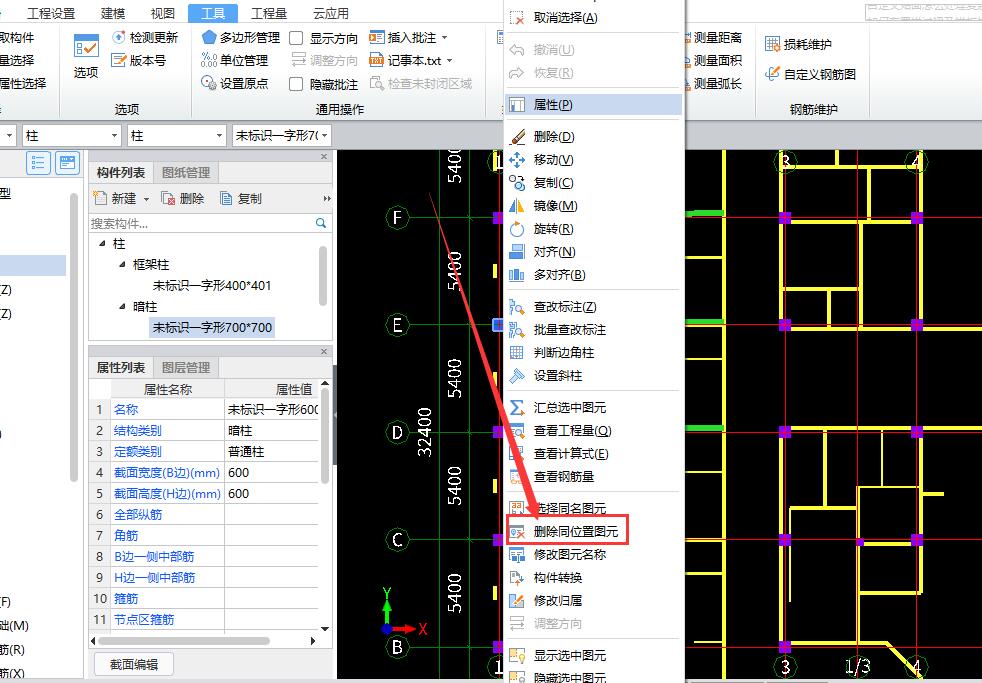Click 箍筋 property link
The height and width of the screenshot is (683, 982).
pos(126,598)
